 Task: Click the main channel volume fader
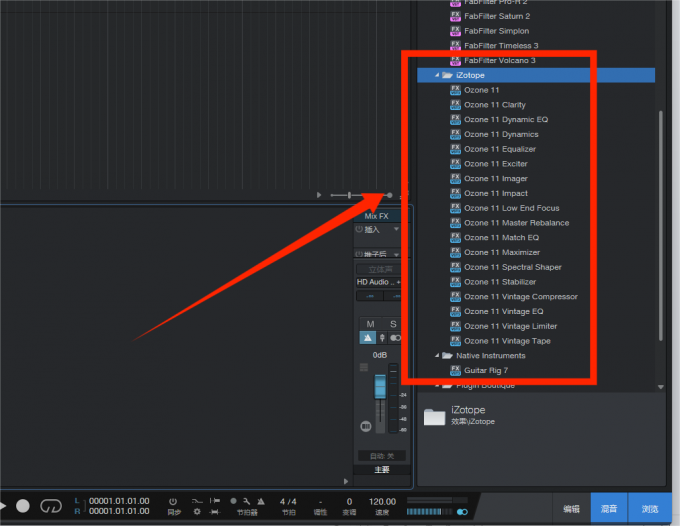(x=380, y=392)
